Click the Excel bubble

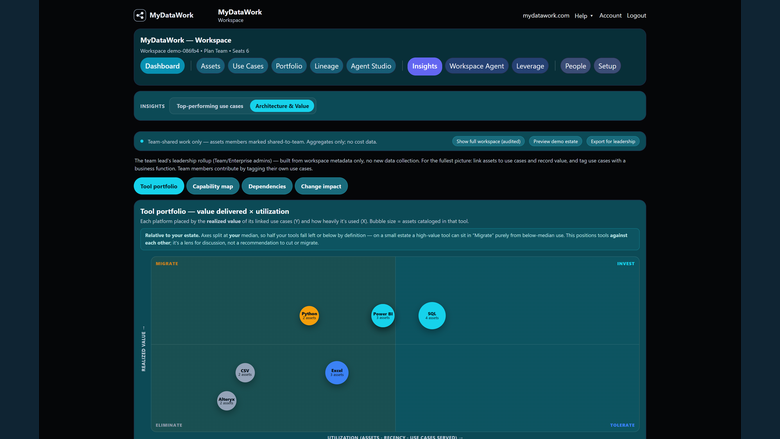tap(337, 373)
